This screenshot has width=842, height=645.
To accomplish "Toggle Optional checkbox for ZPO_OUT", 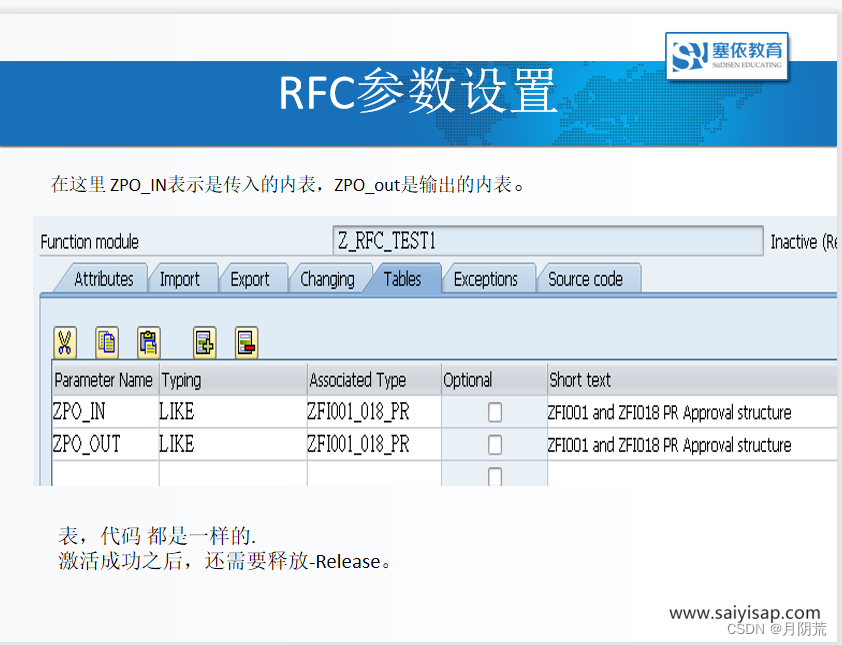I will point(495,445).
